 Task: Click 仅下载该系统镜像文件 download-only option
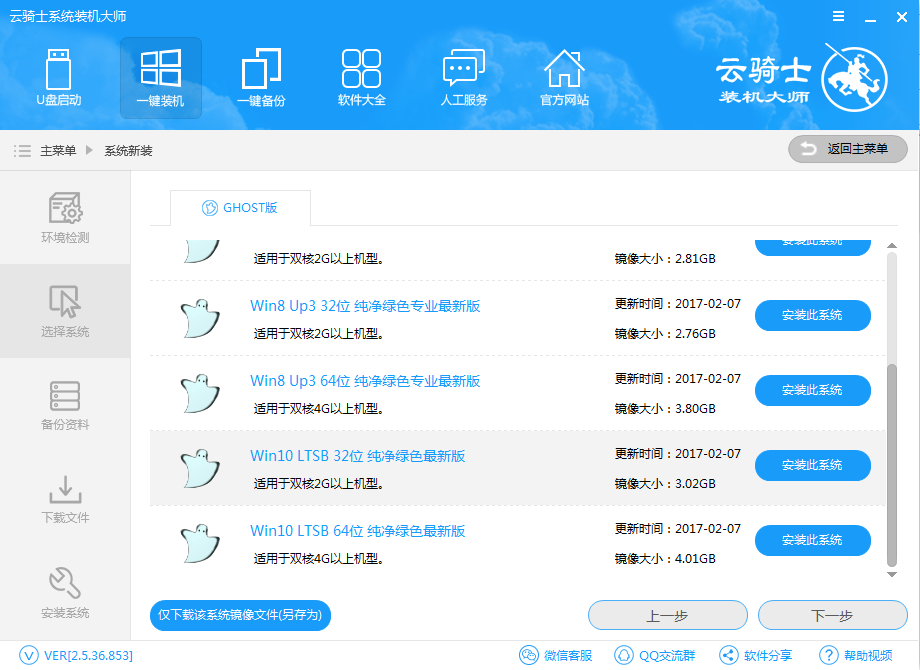click(240, 615)
